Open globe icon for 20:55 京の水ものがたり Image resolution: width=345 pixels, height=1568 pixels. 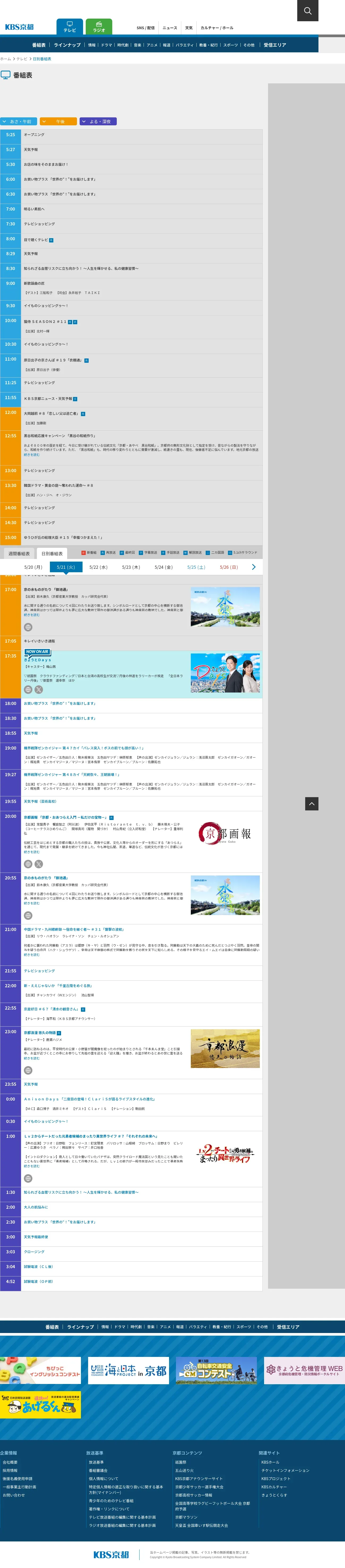click(x=28, y=916)
